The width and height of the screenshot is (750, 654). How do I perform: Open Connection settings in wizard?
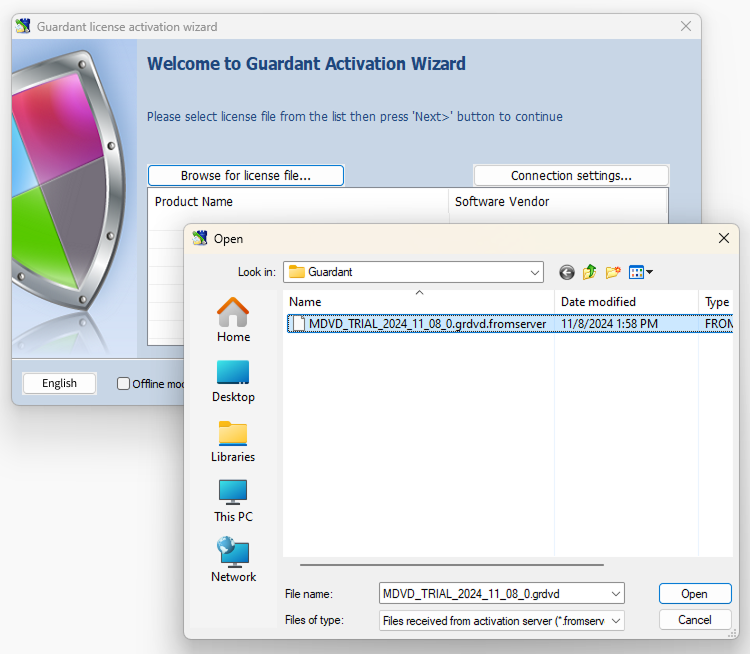coord(571,176)
